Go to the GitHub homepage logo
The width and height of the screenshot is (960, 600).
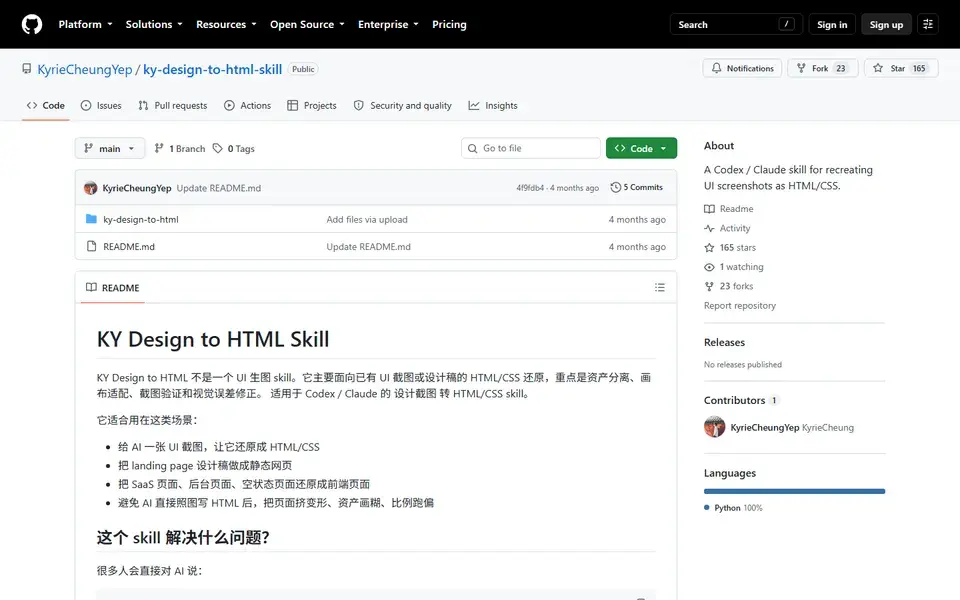click(32, 24)
